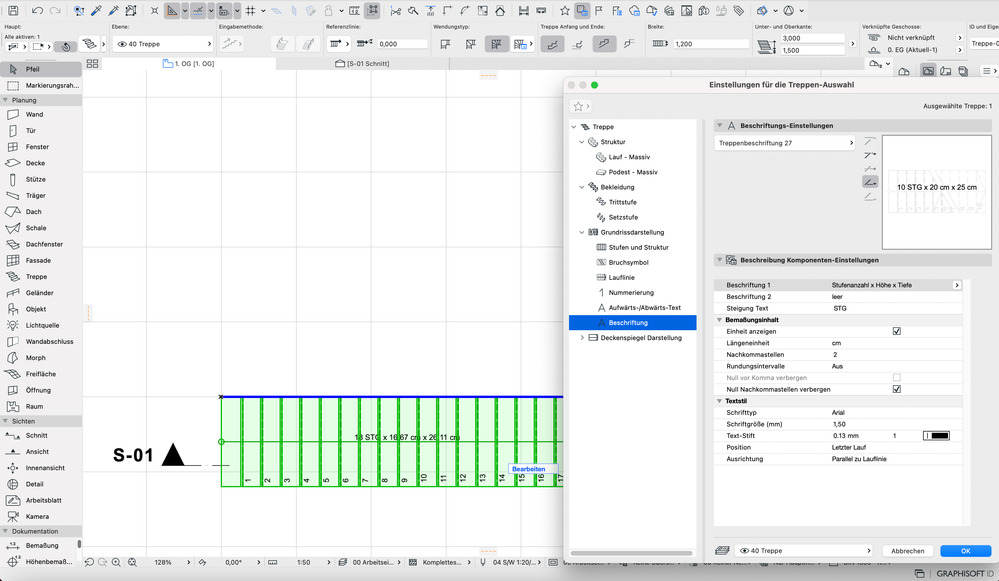Toggle the Einheit anzeigen checkbox

pos(896,331)
